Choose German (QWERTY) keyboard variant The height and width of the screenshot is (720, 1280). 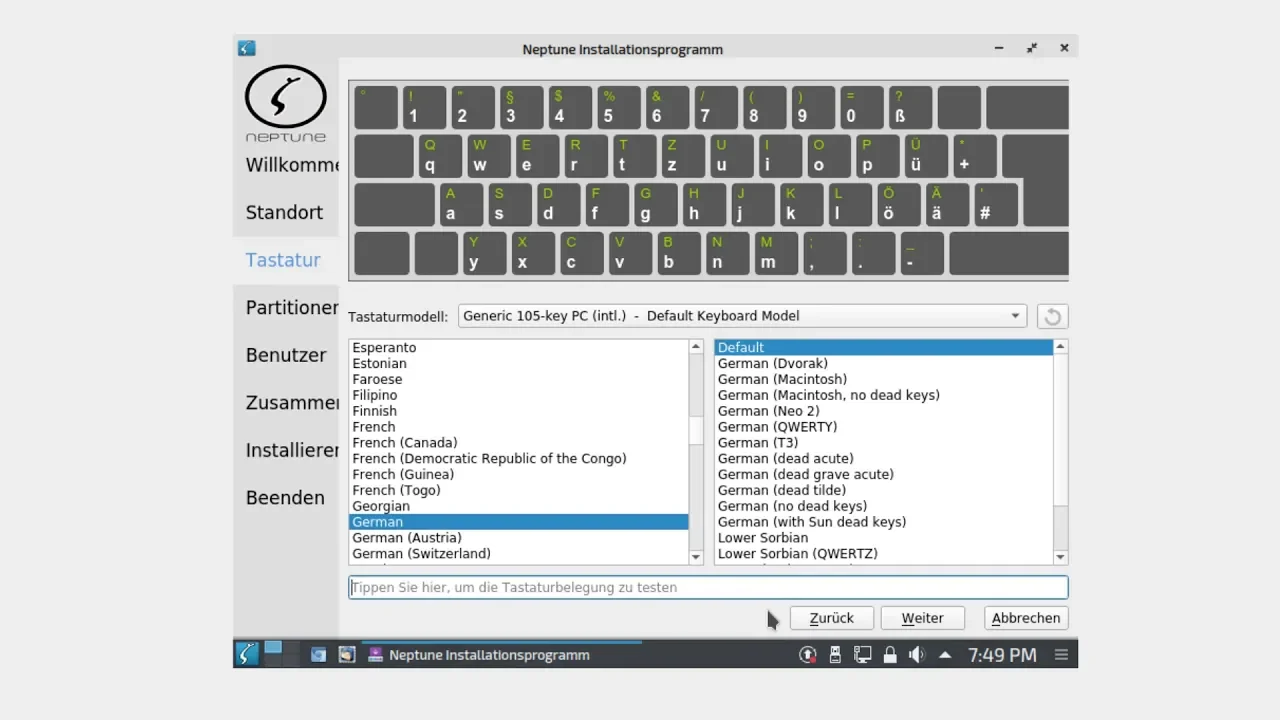[777, 427]
